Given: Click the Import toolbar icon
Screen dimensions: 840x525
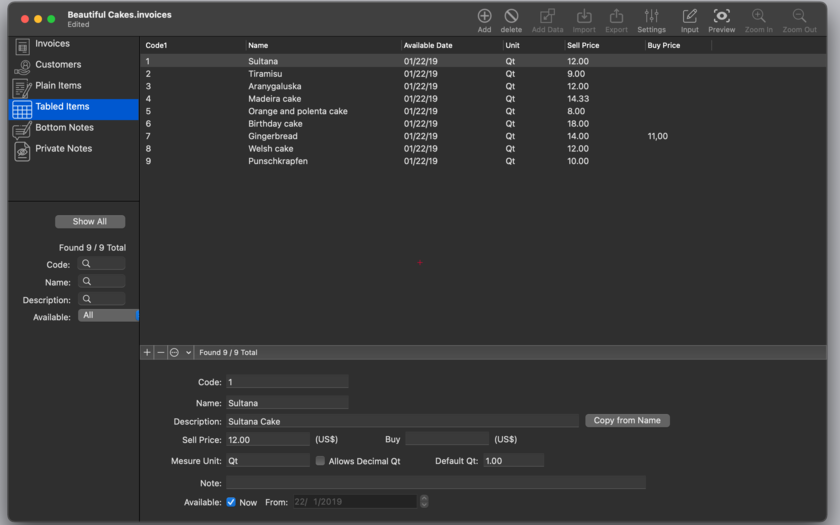Looking at the screenshot, I should [584, 16].
